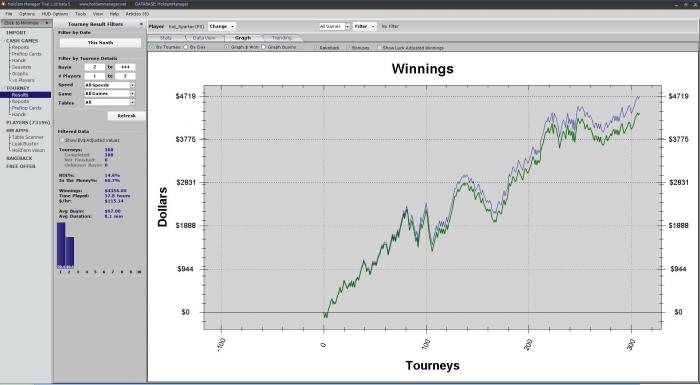Select the By Tourney radio button
Screen dimensions: 700x385
click(152, 47)
